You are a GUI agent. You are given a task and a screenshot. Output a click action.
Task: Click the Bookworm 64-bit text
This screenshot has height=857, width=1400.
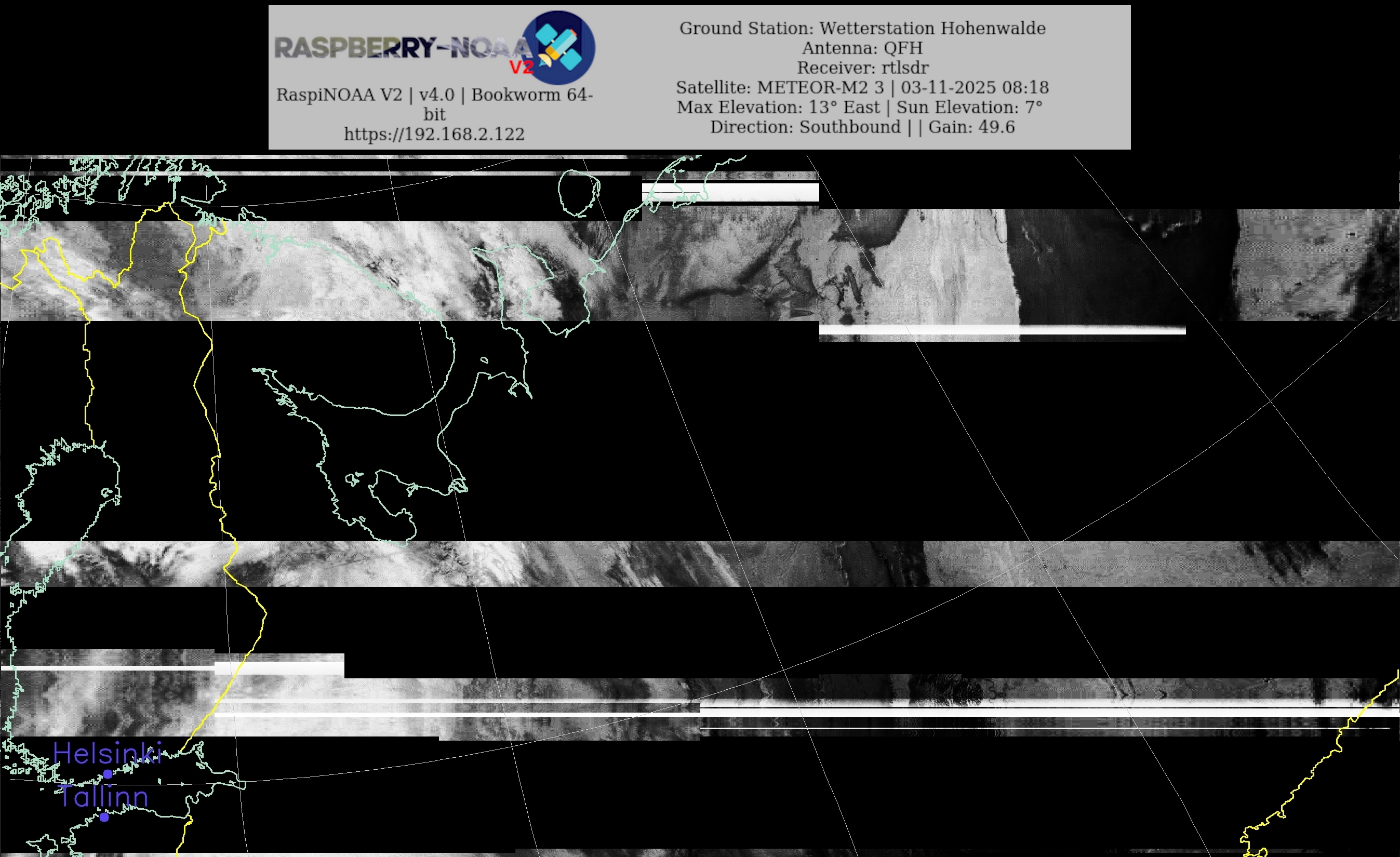(x=531, y=95)
